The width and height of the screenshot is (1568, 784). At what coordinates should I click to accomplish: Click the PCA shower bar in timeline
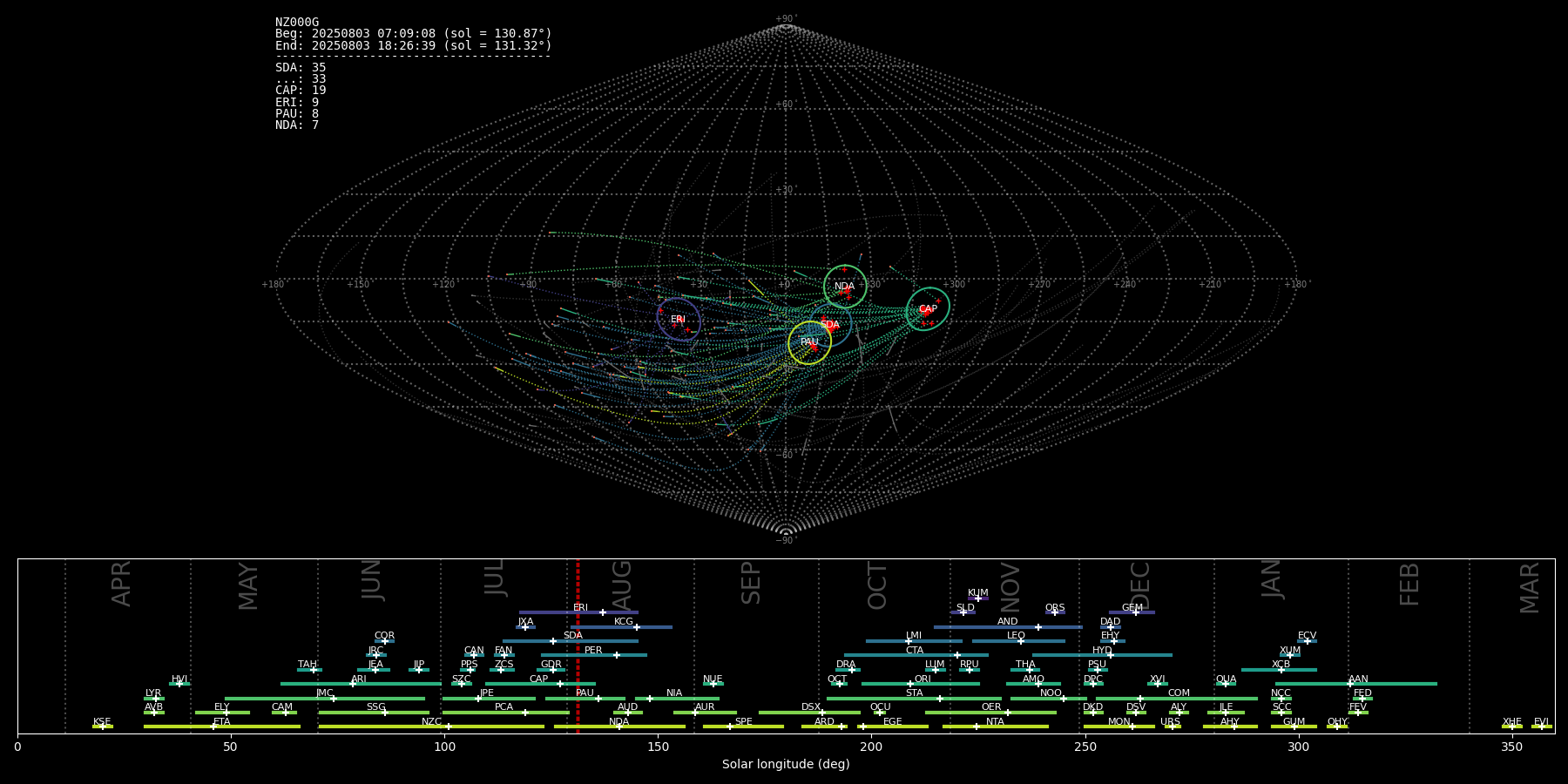505,713
